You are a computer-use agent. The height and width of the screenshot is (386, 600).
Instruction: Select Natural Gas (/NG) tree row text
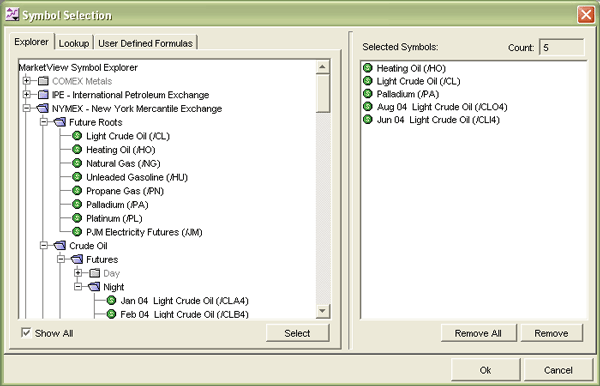click(123, 163)
